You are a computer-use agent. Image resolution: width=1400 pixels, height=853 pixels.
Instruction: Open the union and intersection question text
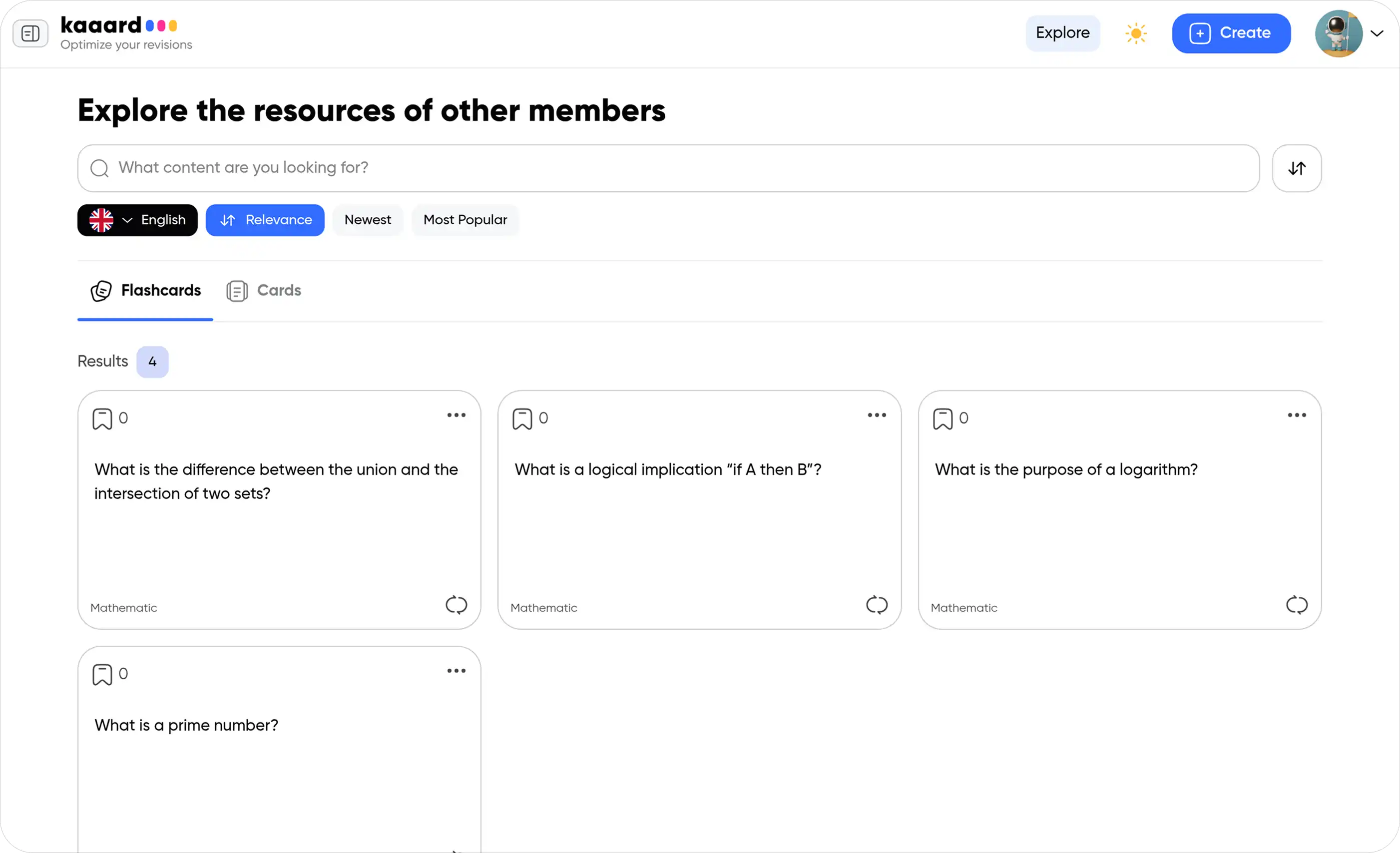tap(276, 482)
